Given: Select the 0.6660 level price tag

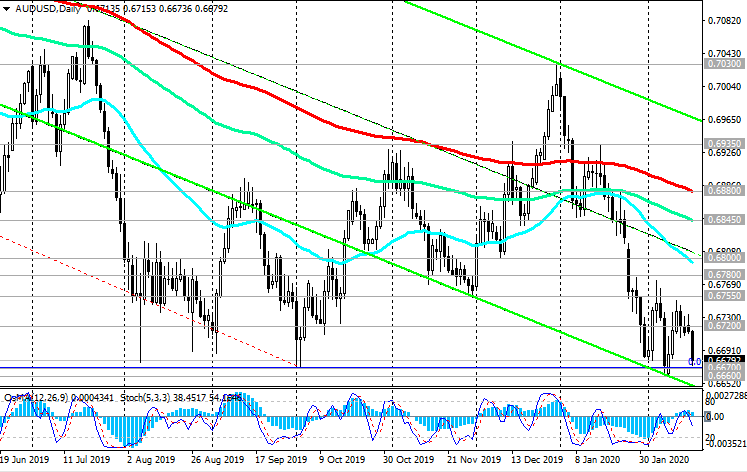Looking at the screenshot, I should tap(724, 376).
